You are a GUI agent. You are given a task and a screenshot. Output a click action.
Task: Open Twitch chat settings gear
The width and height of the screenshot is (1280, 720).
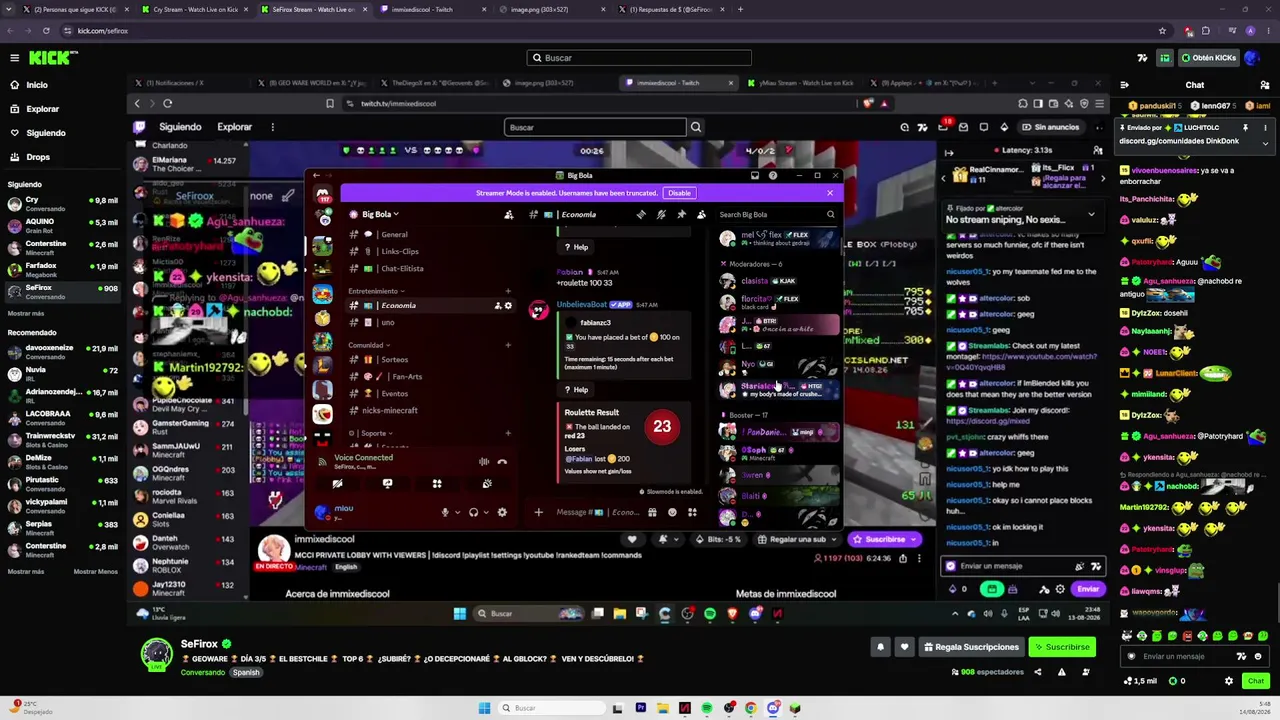coord(1060,589)
